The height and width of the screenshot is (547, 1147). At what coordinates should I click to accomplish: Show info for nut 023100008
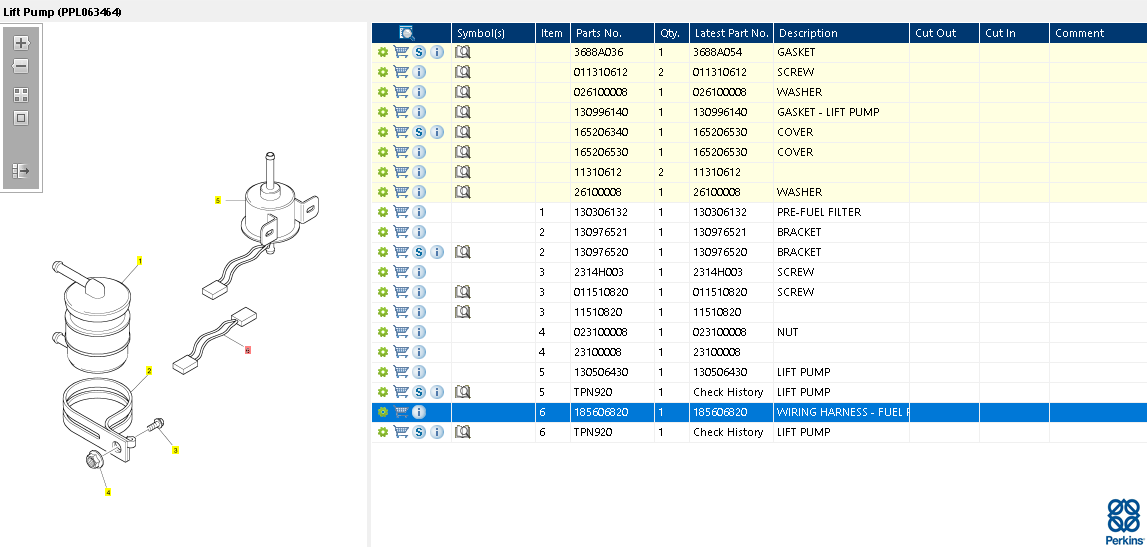click(x=418, y=332)
